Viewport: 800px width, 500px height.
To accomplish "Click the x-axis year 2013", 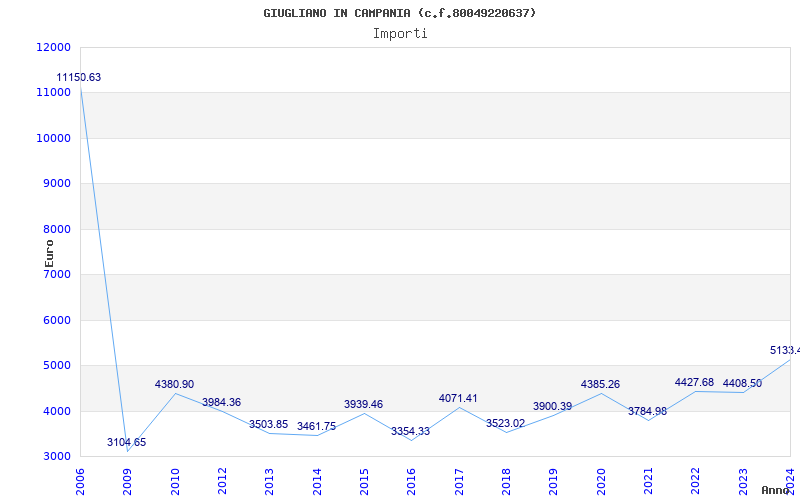I will (x=269, y=481).
